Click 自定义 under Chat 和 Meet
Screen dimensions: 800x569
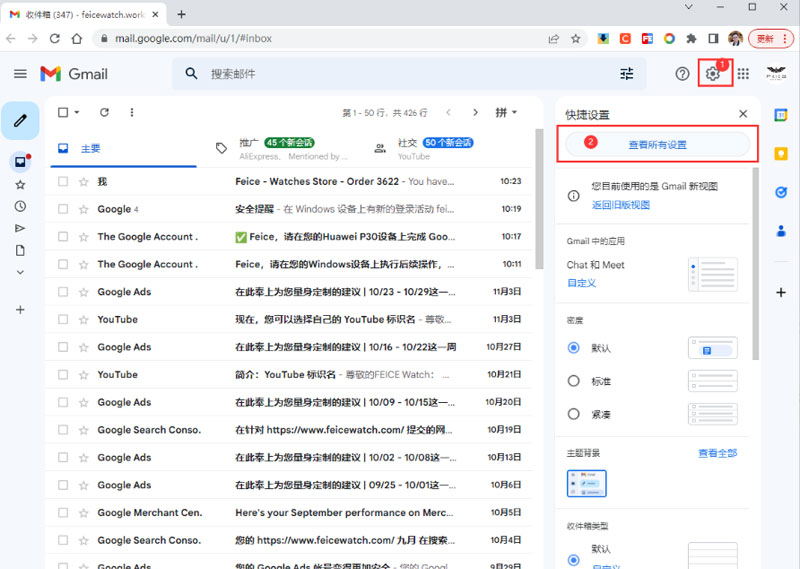tap(582, 283)
